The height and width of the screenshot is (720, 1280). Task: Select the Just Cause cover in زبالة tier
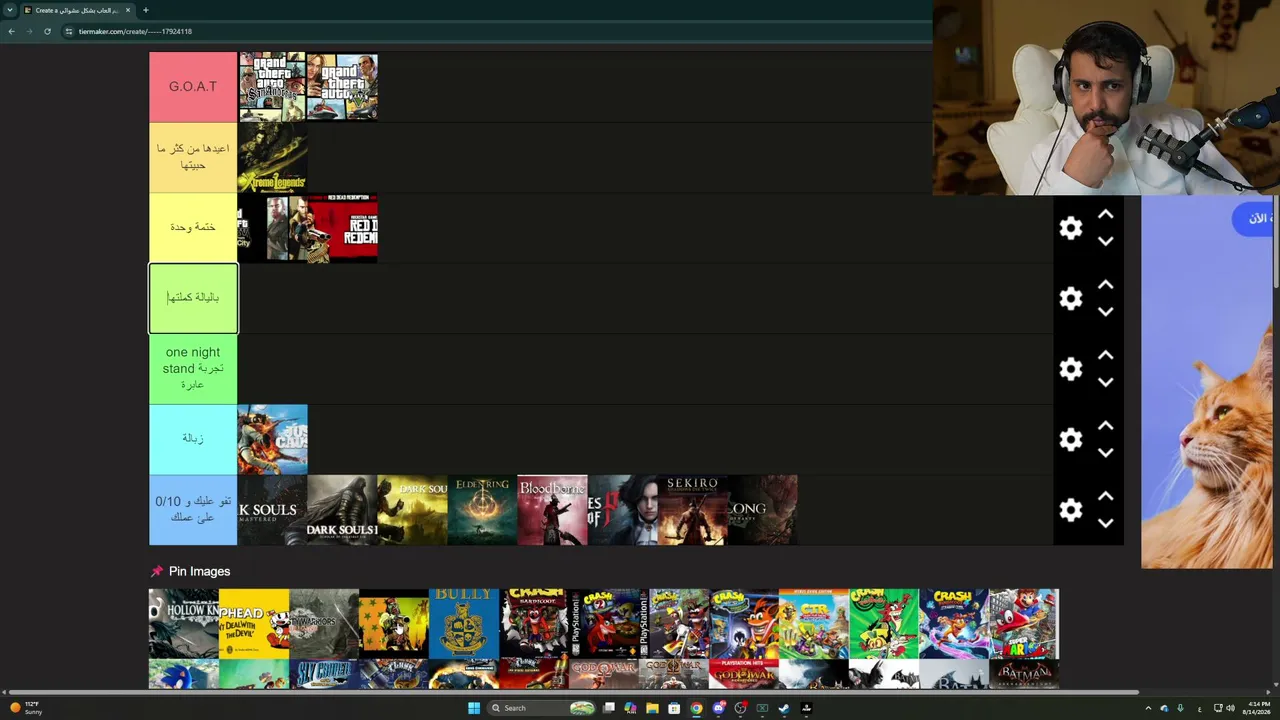pos(272,439)
